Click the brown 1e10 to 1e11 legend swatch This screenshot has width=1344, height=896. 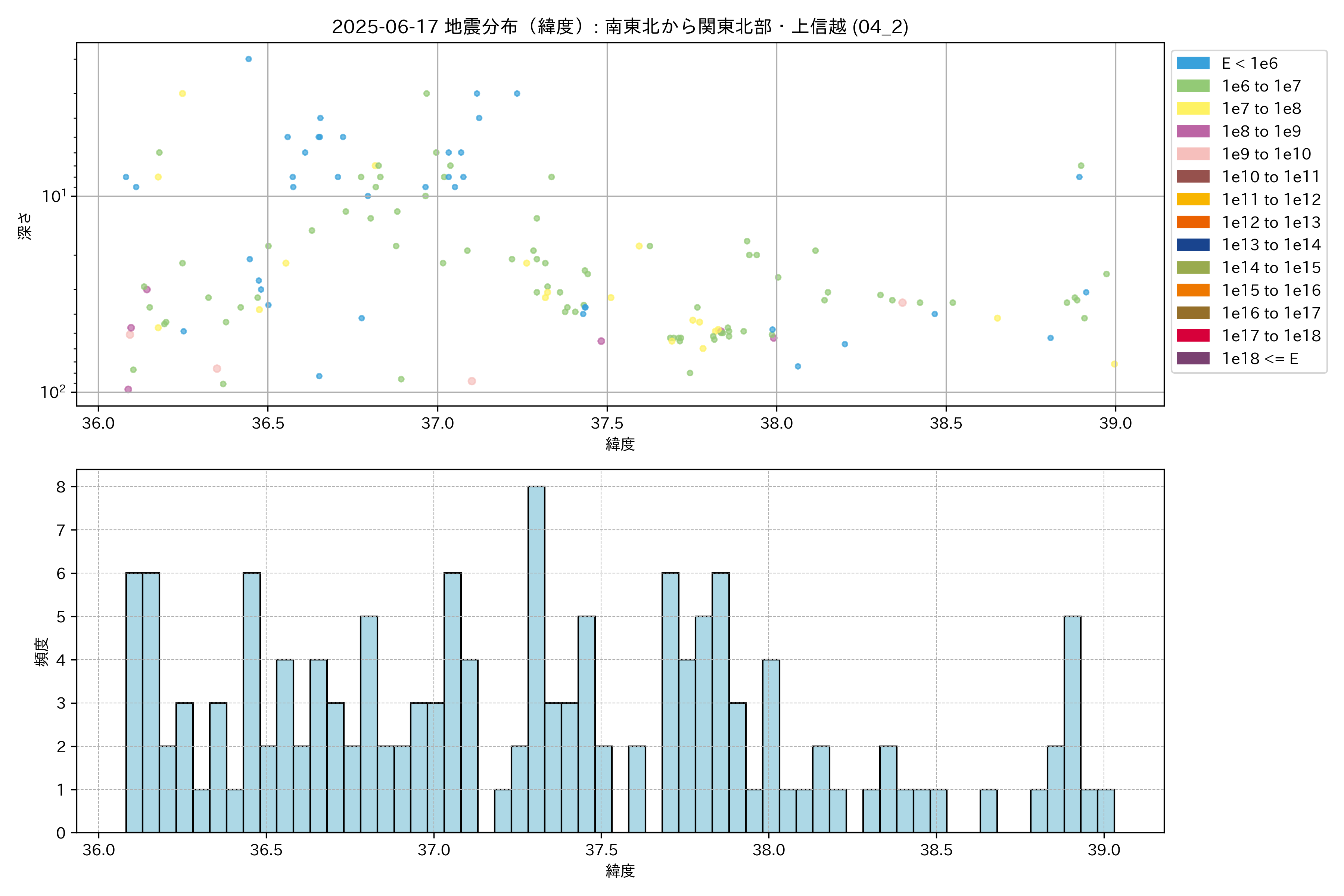[1193, 177]
